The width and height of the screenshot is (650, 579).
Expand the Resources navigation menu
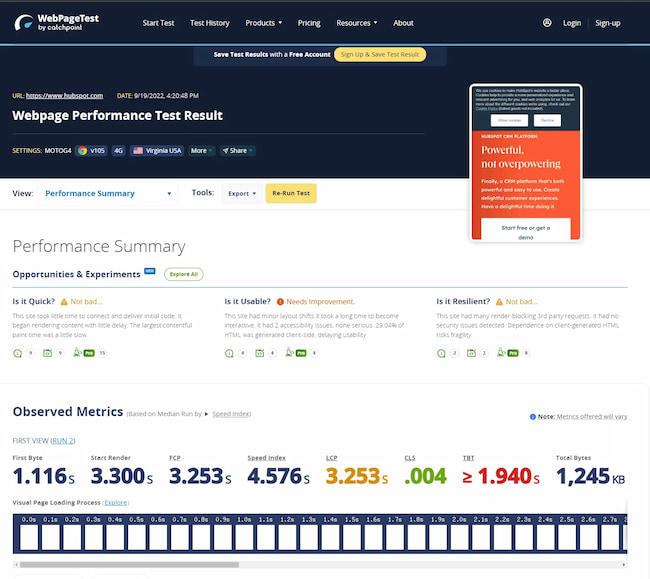click(357, 23)
